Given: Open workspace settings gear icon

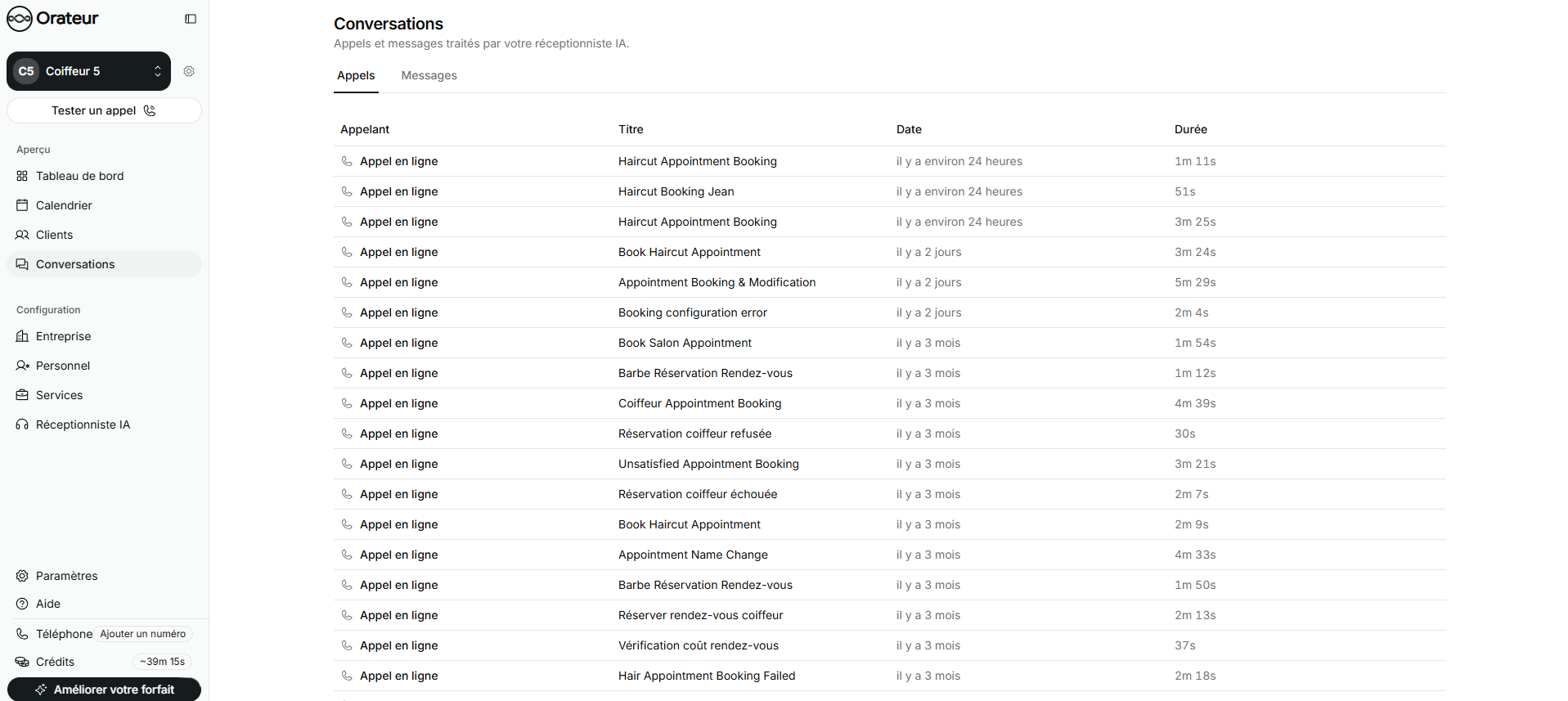Looking at the screenshot, I should 189,71.
